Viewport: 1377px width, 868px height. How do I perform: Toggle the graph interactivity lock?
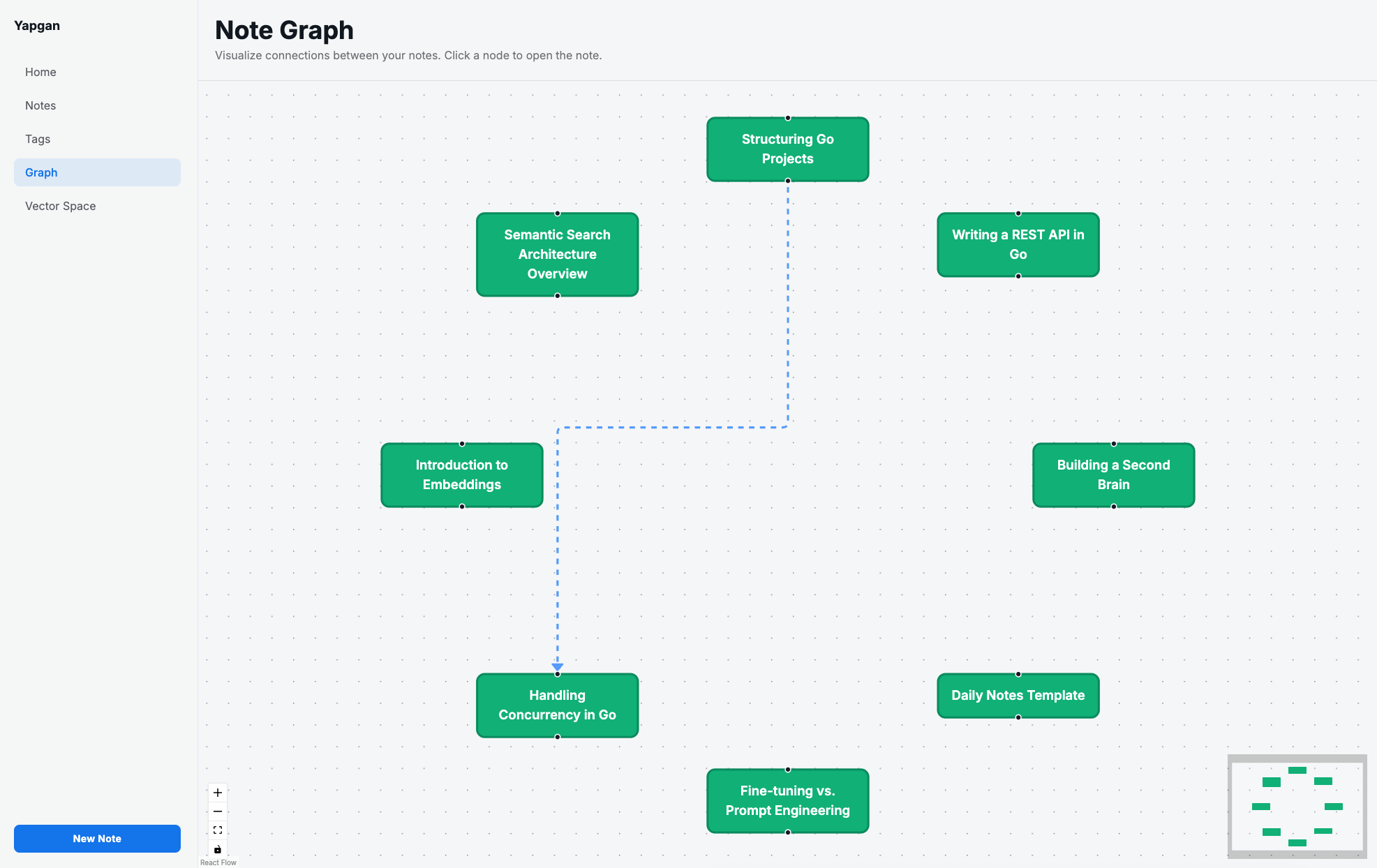218,849
